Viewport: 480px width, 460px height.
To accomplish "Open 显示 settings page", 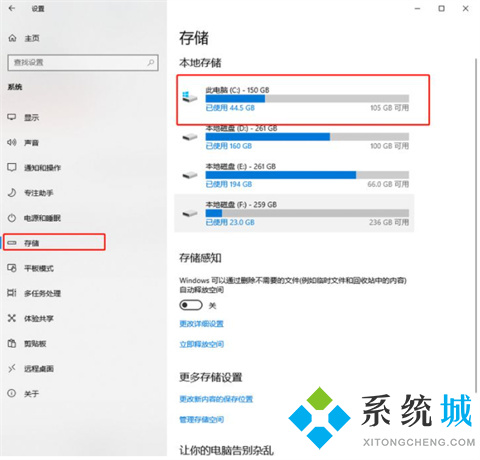I will 32,117.
